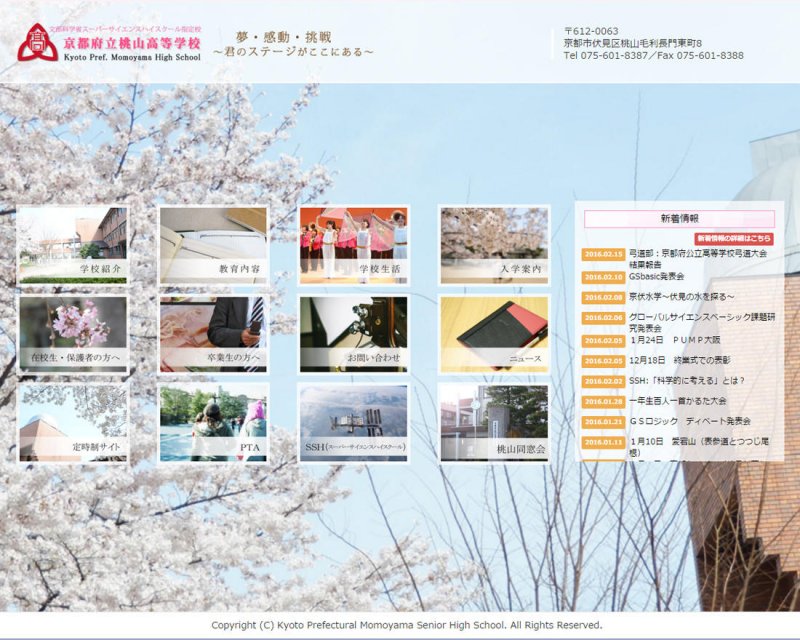
Task: Read the 京伏水学〜伏見の水を探る〜 news item
Action: coord(681,297)
